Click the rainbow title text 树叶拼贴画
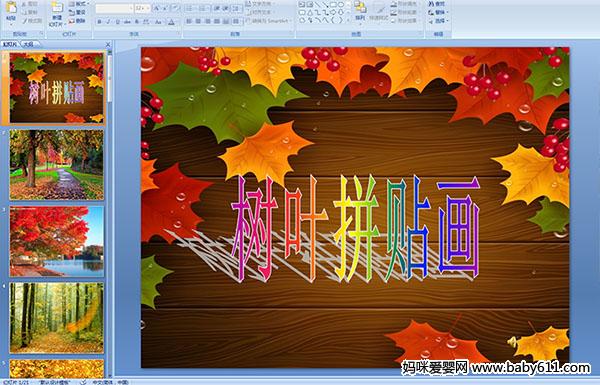 (355, 229)
